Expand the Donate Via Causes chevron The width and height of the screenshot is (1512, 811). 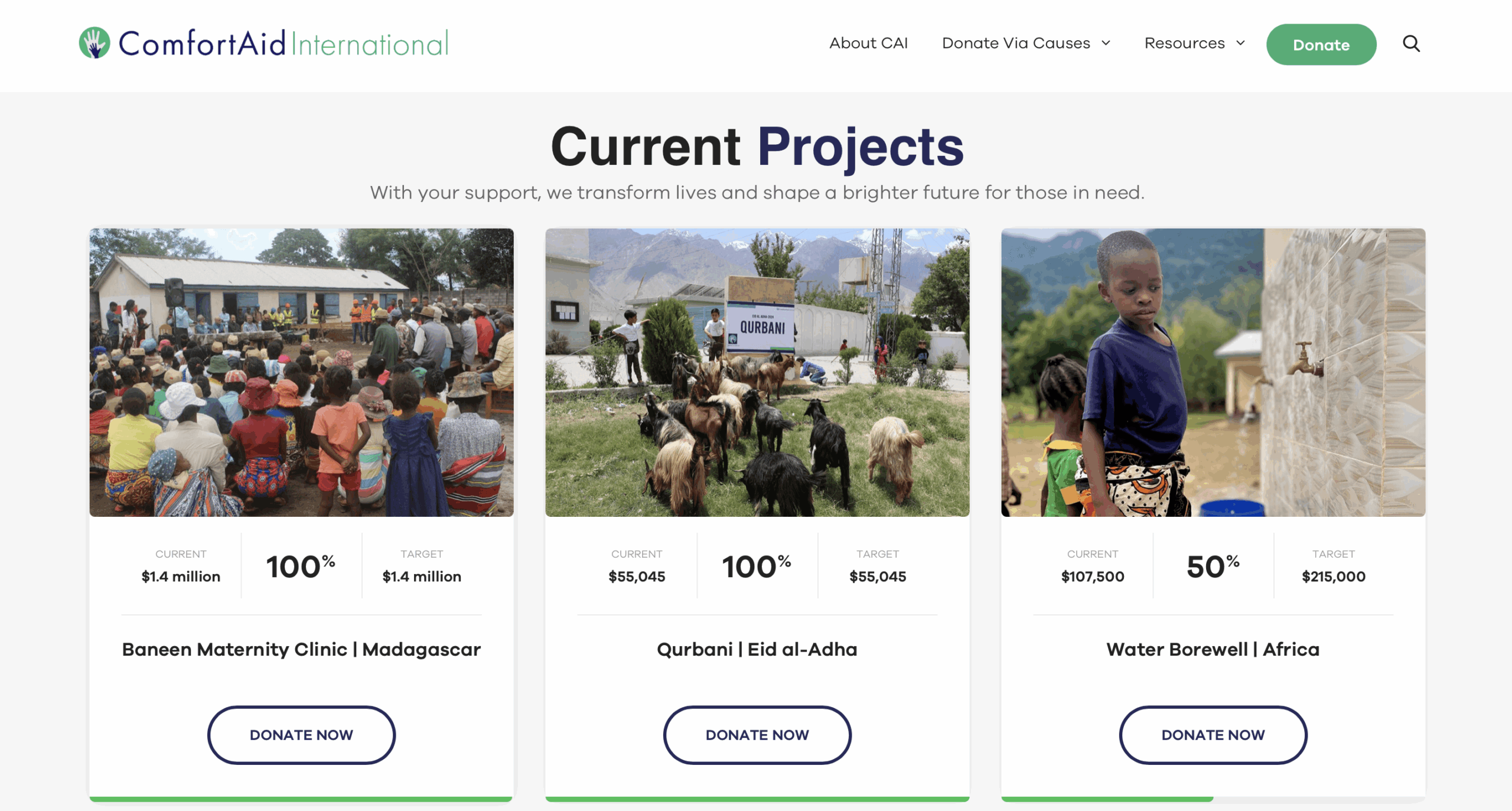tap(1106, 43)
